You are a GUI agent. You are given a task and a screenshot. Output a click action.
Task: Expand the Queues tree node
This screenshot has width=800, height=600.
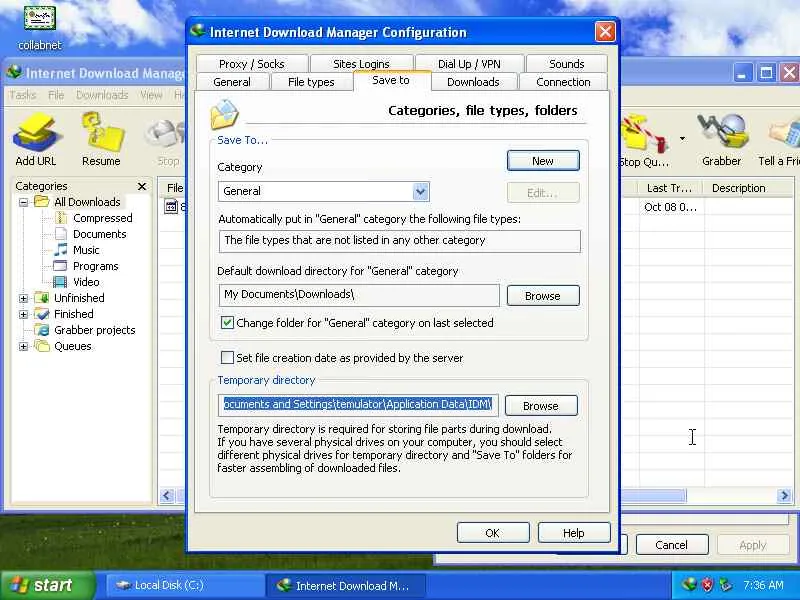tap(23, 346)
